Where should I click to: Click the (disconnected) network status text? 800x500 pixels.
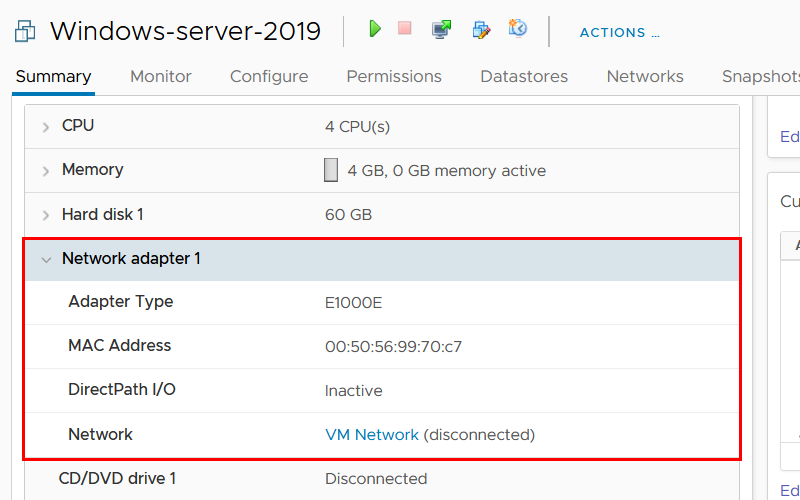(479, 435)
